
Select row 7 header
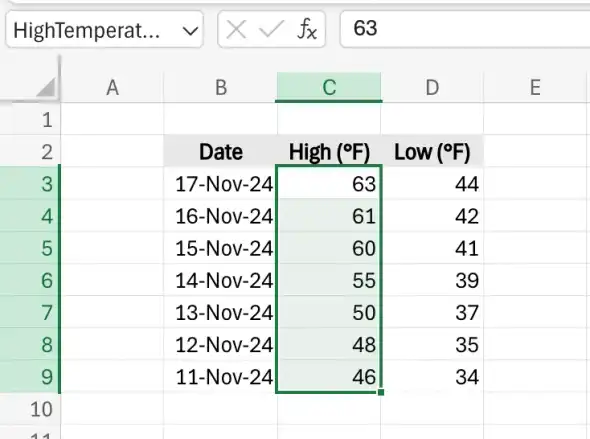coord(30,312)
